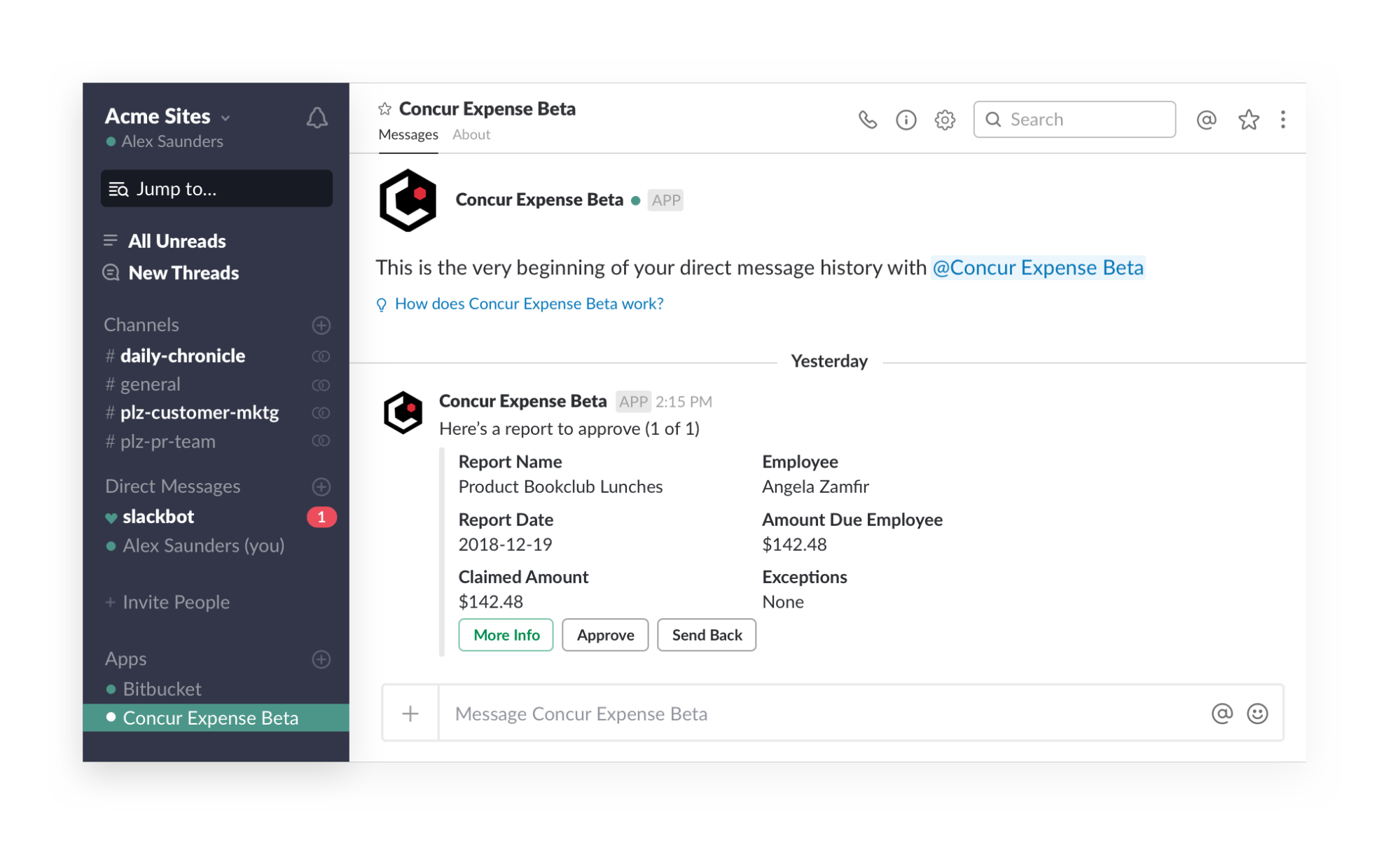
Task: Click inside the Message Concur Expense Beta field
Action: pyautogui.click(x=700, y=713)
